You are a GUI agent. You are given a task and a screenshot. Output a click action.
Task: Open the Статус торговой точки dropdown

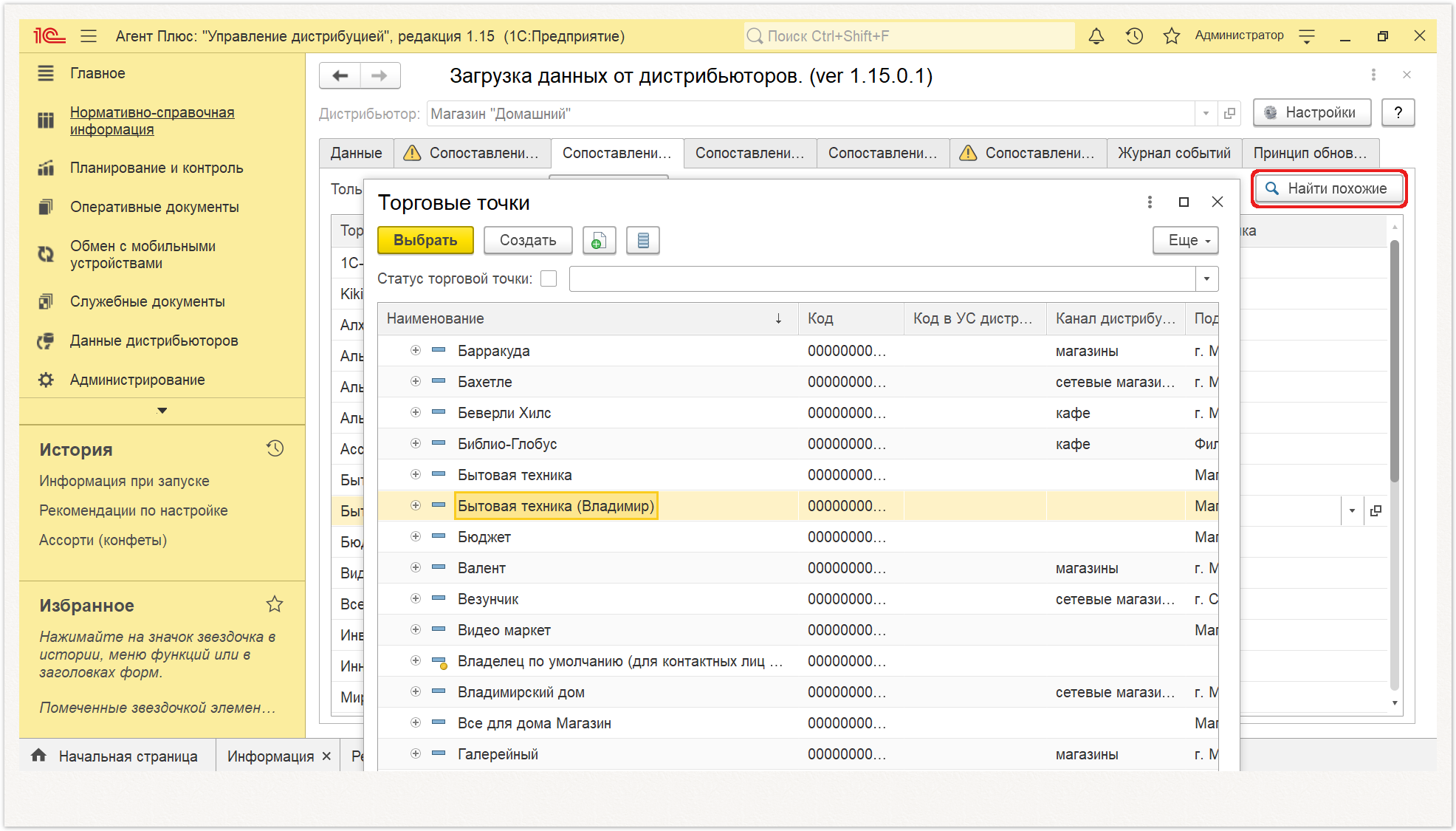point(1206,278)
